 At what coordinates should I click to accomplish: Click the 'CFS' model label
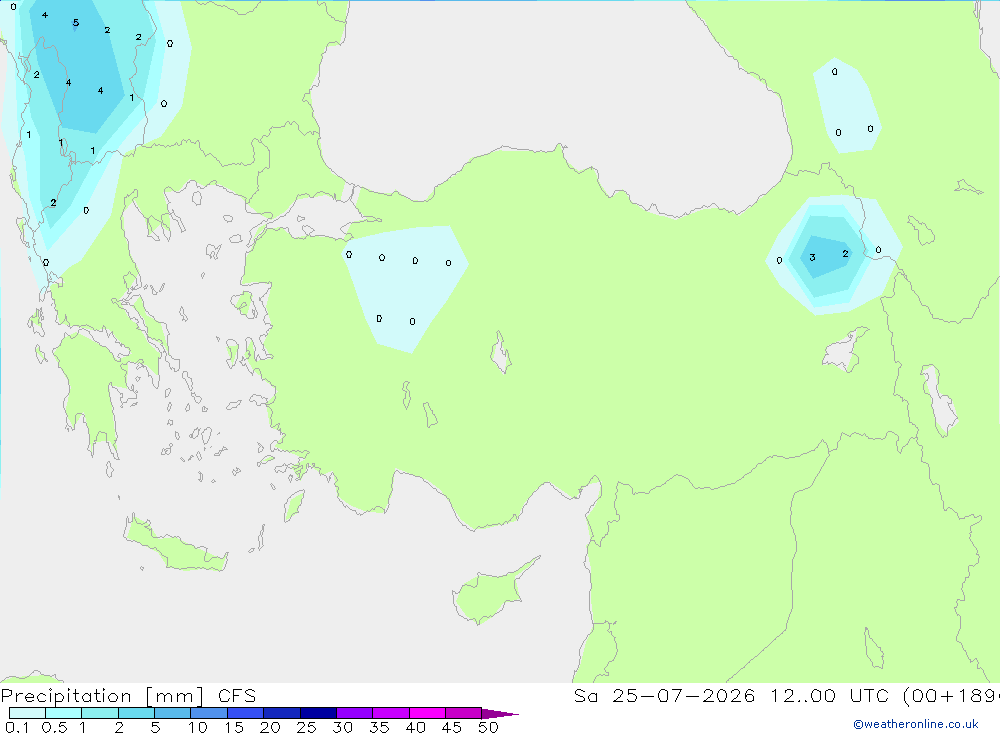237,696
